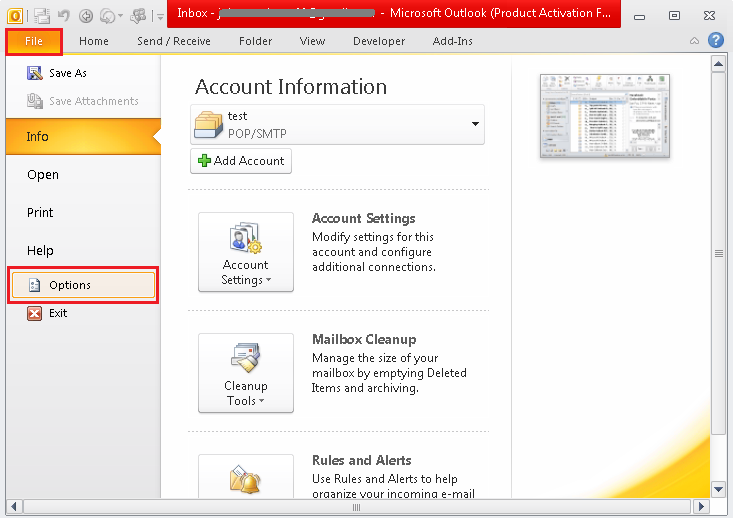Open the Account Settings dropdown button

click(x=246, y=252)
